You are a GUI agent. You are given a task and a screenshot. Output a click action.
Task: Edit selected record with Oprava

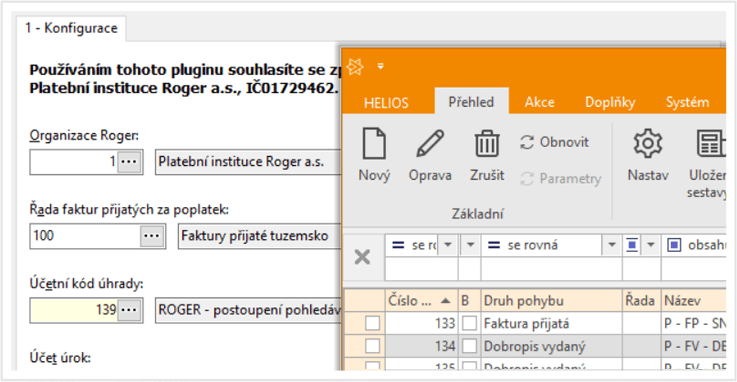pos(430,155)
